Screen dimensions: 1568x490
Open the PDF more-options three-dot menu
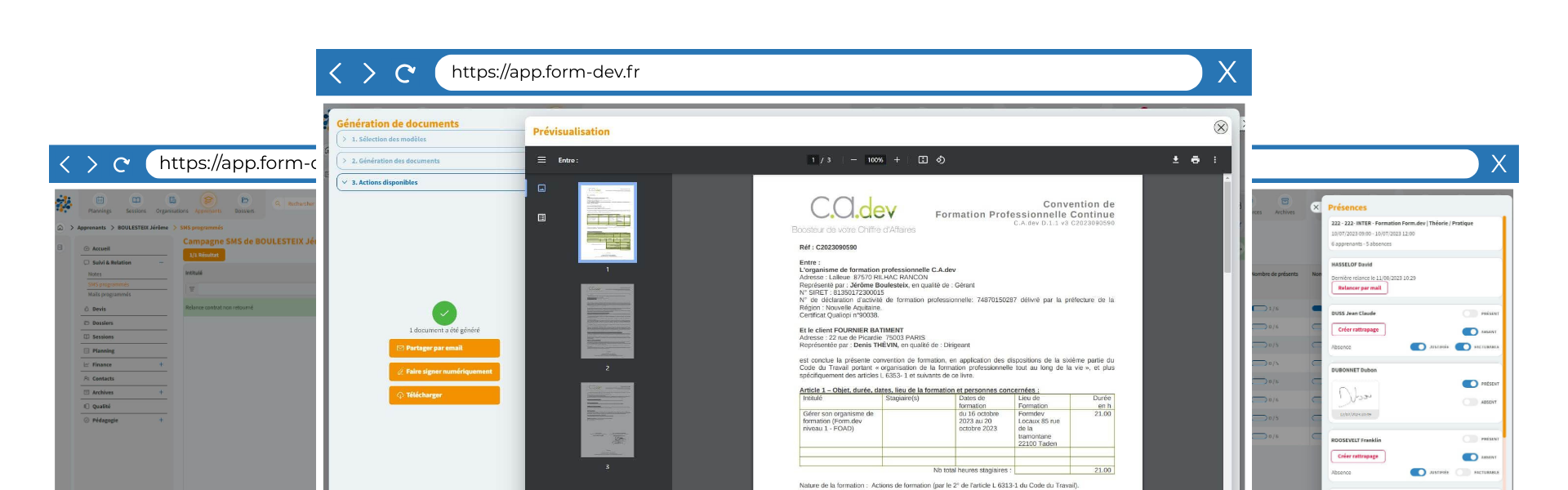[x=1214, y=160]
